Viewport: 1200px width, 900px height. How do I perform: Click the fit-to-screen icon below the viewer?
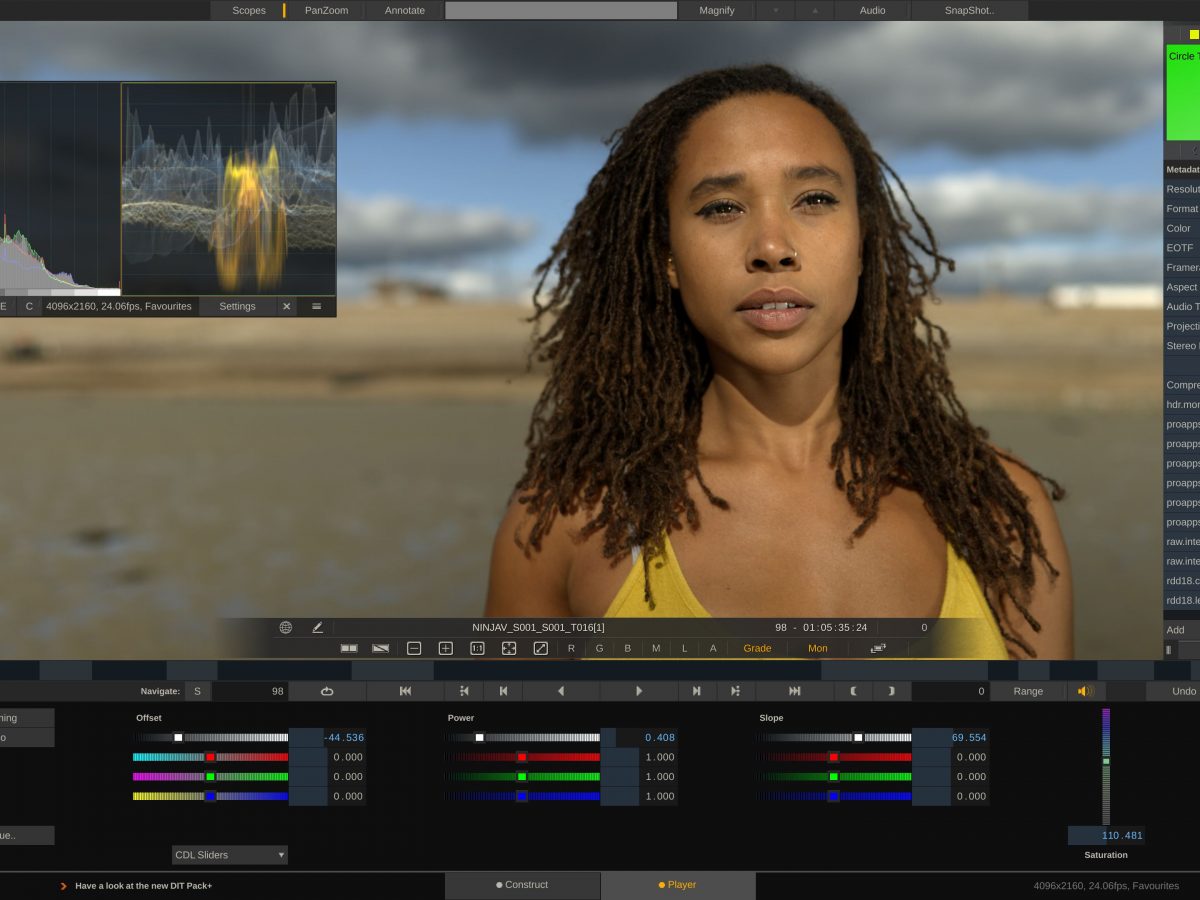[509, 648]
